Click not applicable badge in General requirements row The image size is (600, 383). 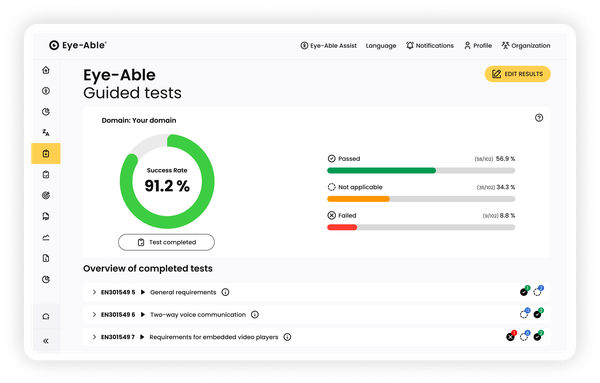[x=538, y=291]
